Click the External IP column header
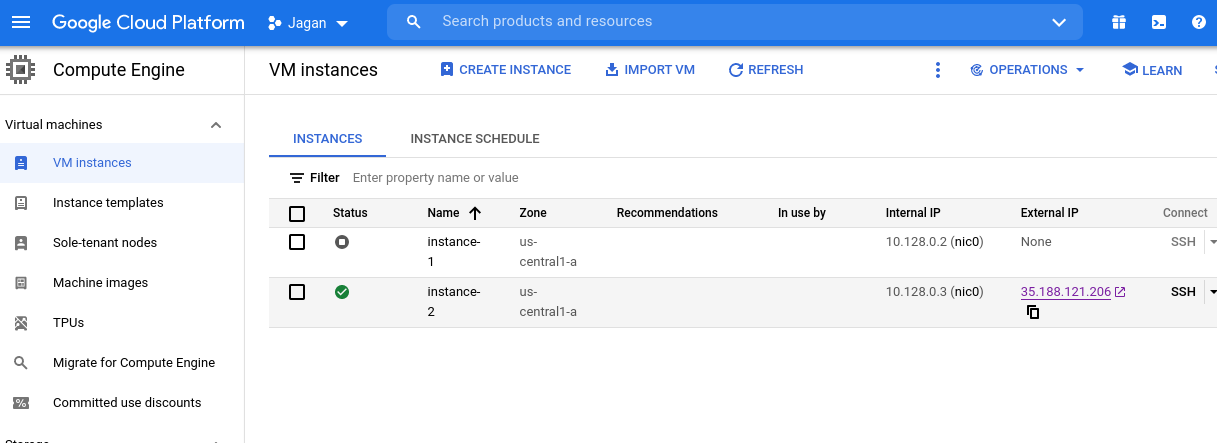 (1049, 213)
